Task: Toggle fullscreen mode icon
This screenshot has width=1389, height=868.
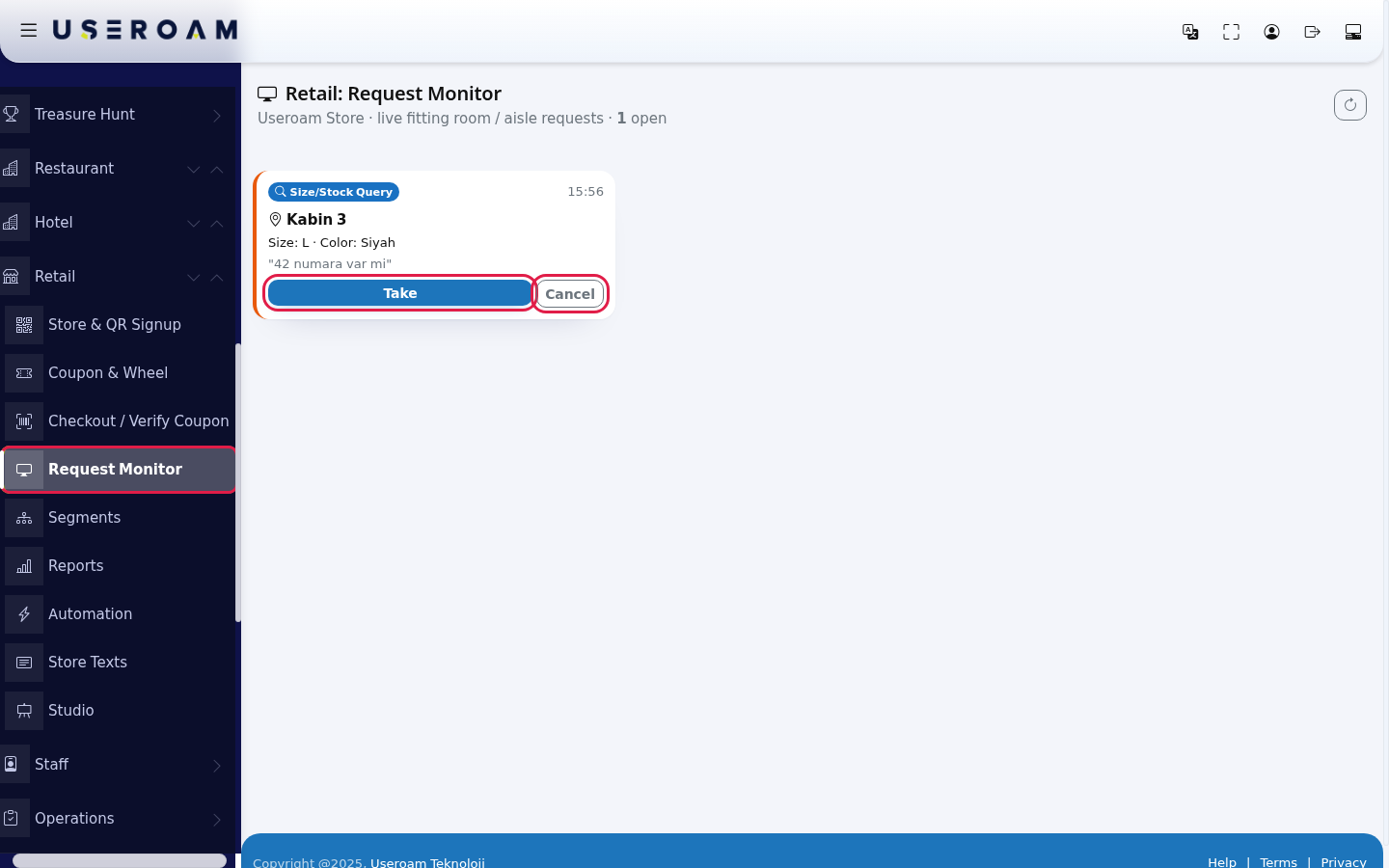Action: [x=1231, y=32]
